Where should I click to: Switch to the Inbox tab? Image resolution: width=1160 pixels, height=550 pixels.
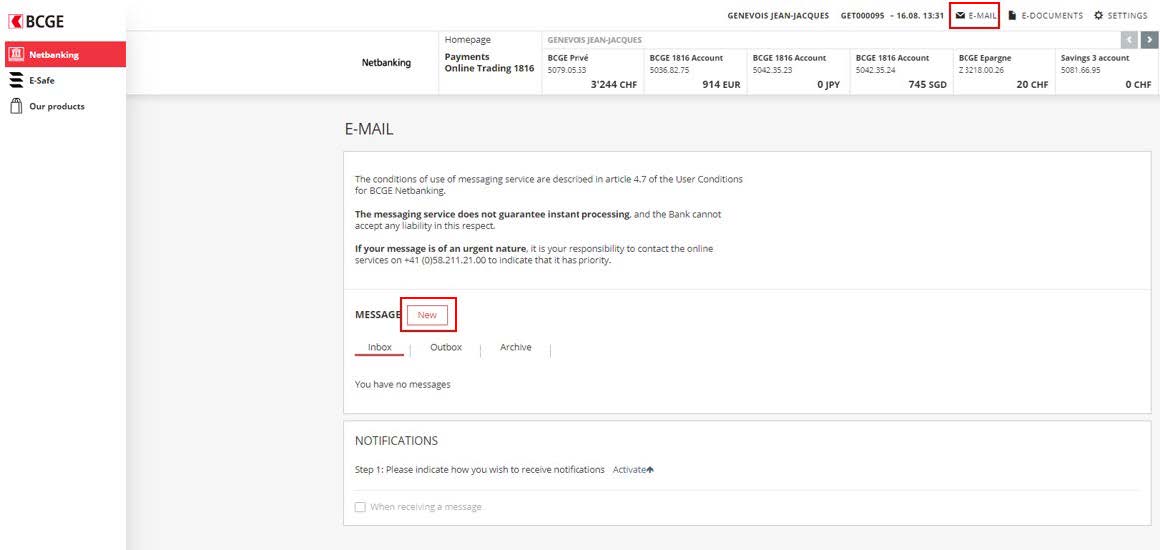click(x=380, y=347)
